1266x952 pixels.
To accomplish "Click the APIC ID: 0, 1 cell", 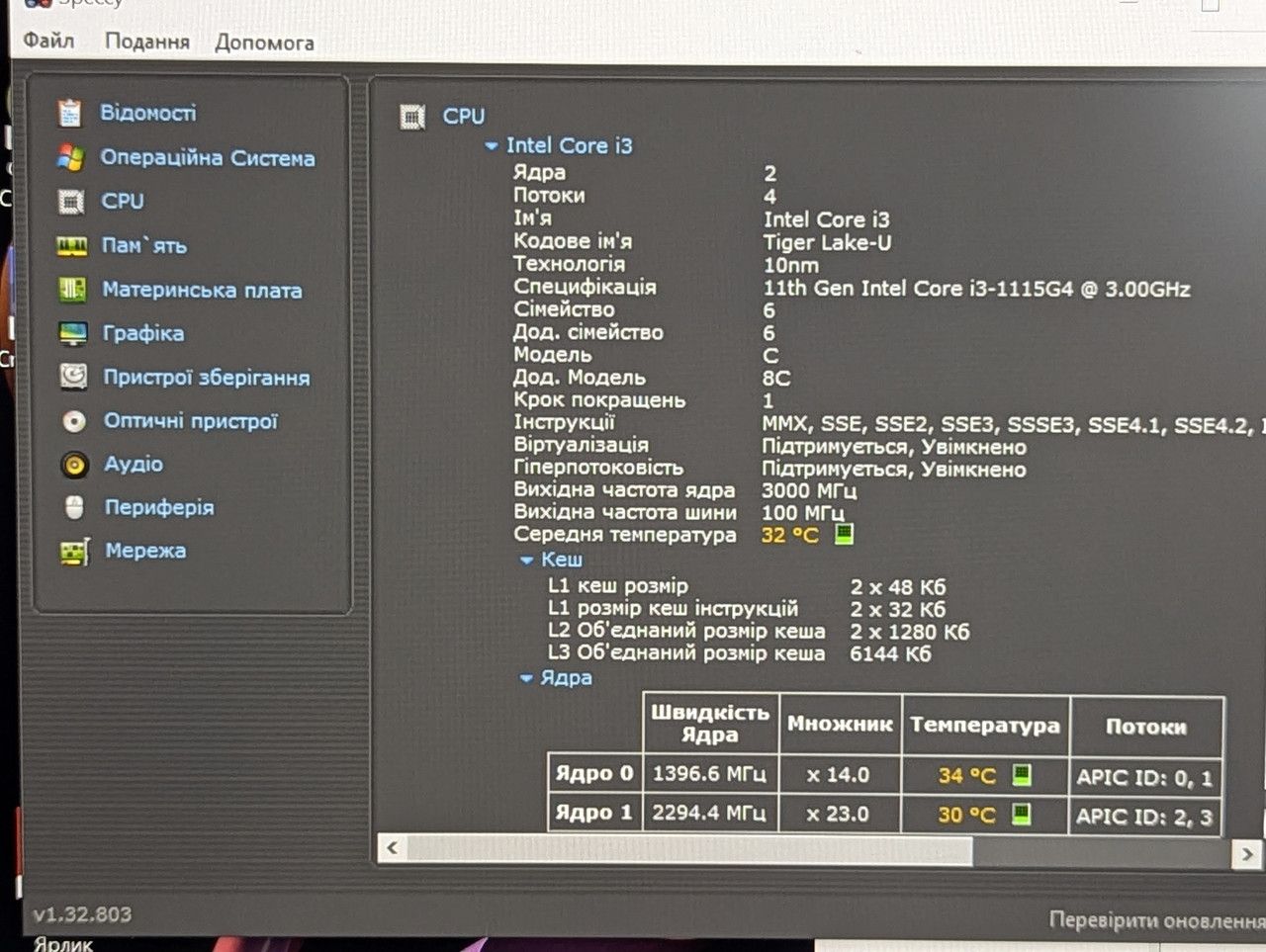I will (x=1145, y=778).
